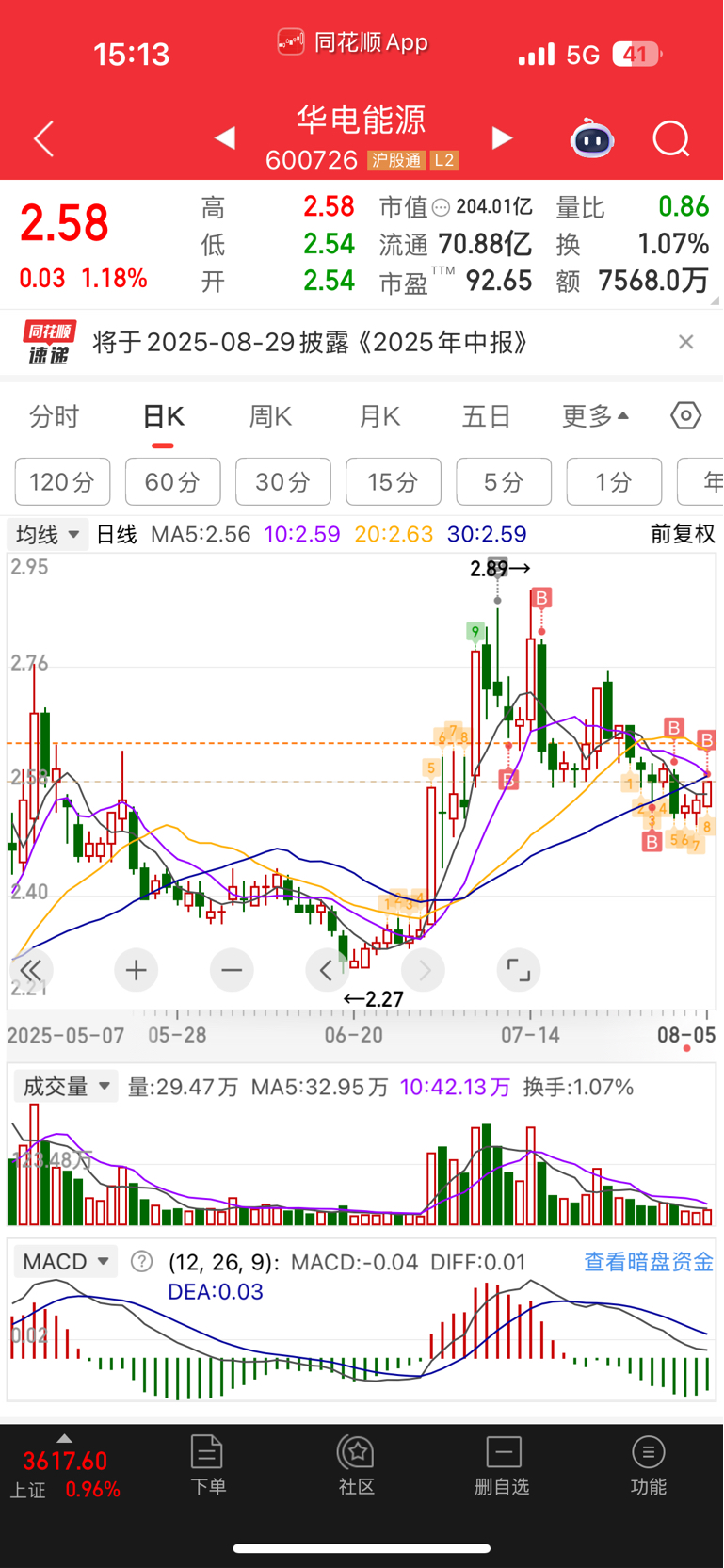Select the 5分 period button
This screenshot has width=724, height=1568.
pos(504,482)
